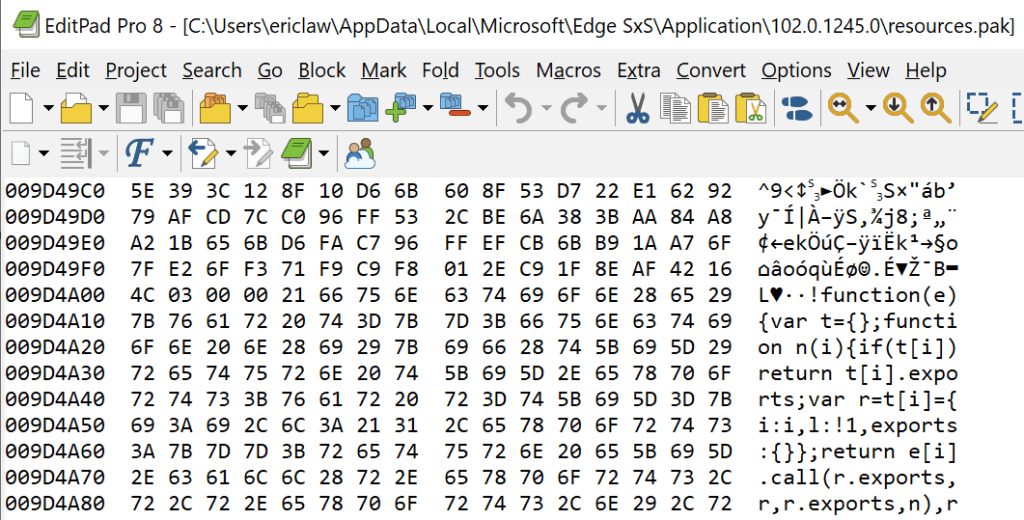Viewport: 1024px width, 520px height.
Task: Open the Block menu
Action: (322, 70)
